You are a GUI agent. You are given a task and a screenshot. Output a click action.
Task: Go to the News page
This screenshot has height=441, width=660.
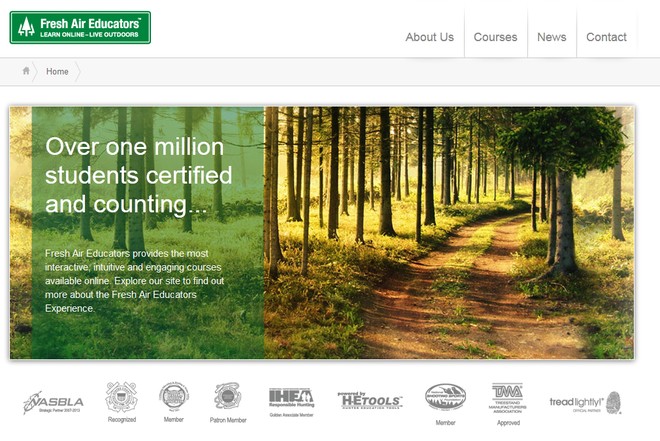tap(551, 37)
